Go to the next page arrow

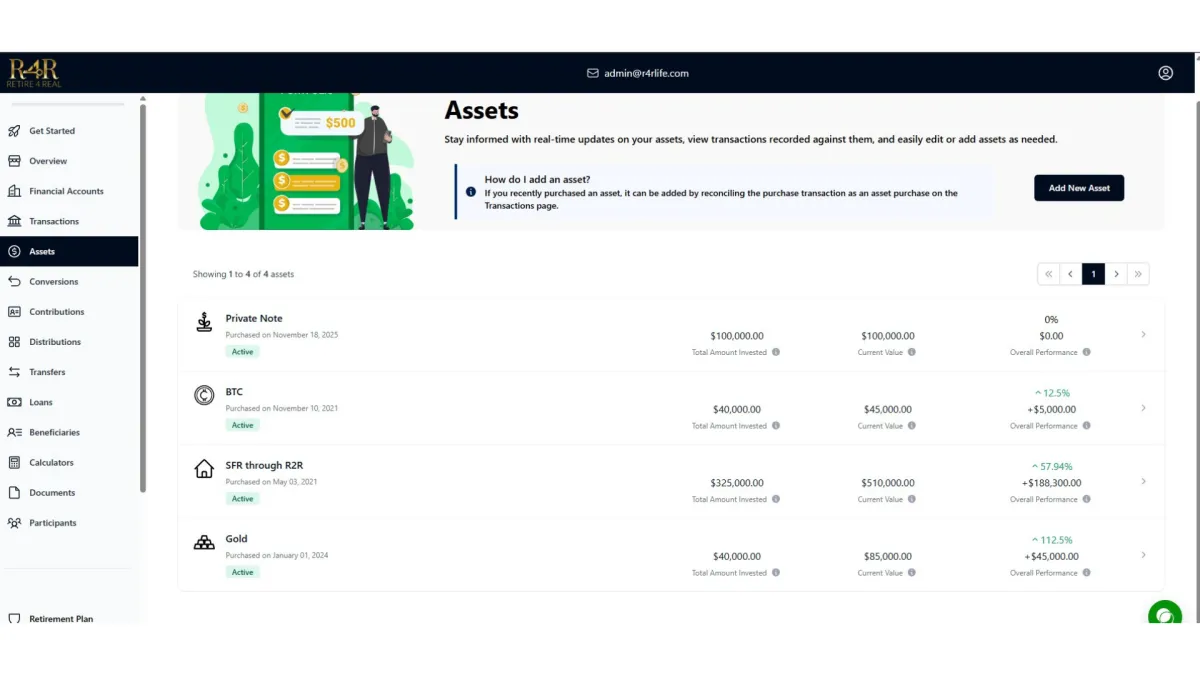coord(1116,274)
